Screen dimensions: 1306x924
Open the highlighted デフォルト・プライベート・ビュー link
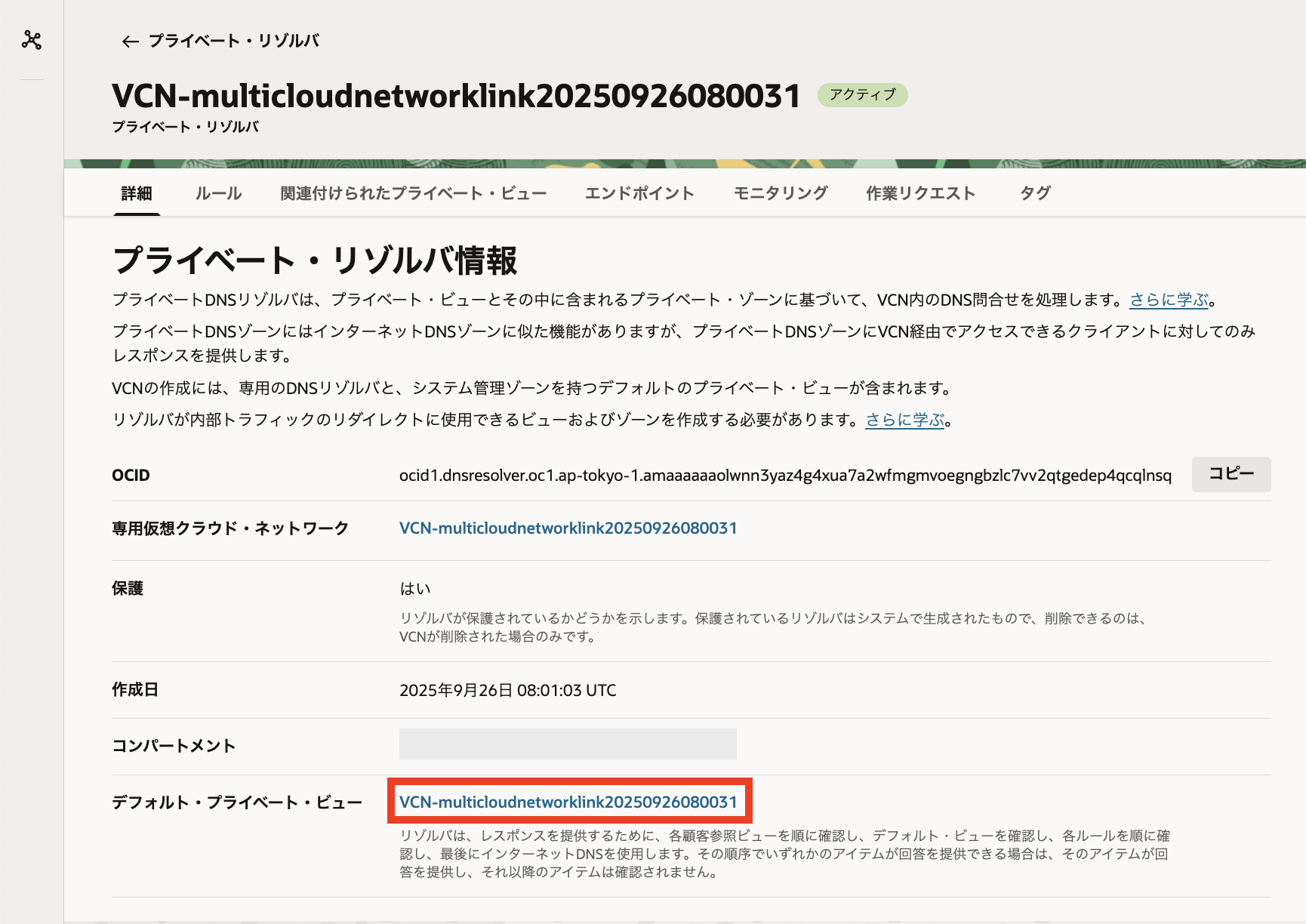[x=568, y=802]
